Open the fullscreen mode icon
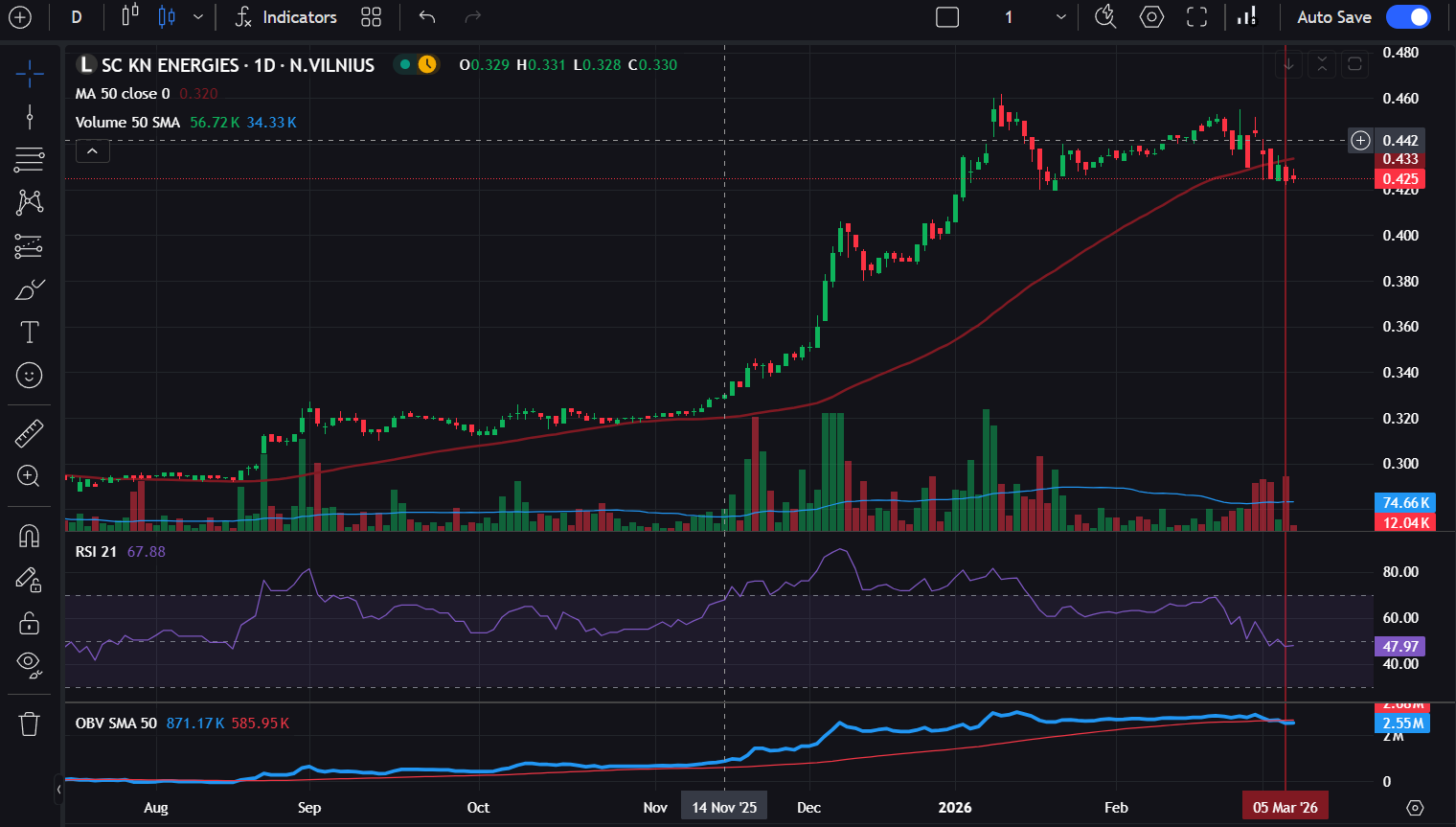The height and width of the screenshot is (827, 1456). (x=1196, y=17)
